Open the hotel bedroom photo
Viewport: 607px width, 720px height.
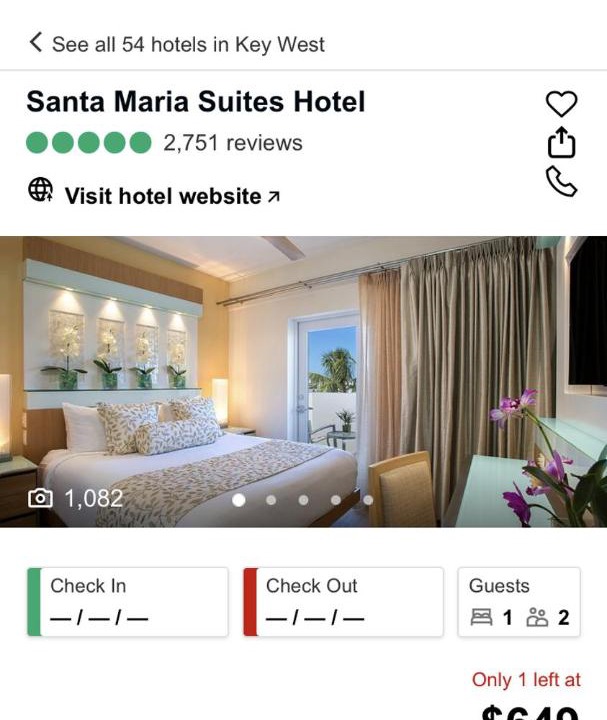[x=304, y=381]
